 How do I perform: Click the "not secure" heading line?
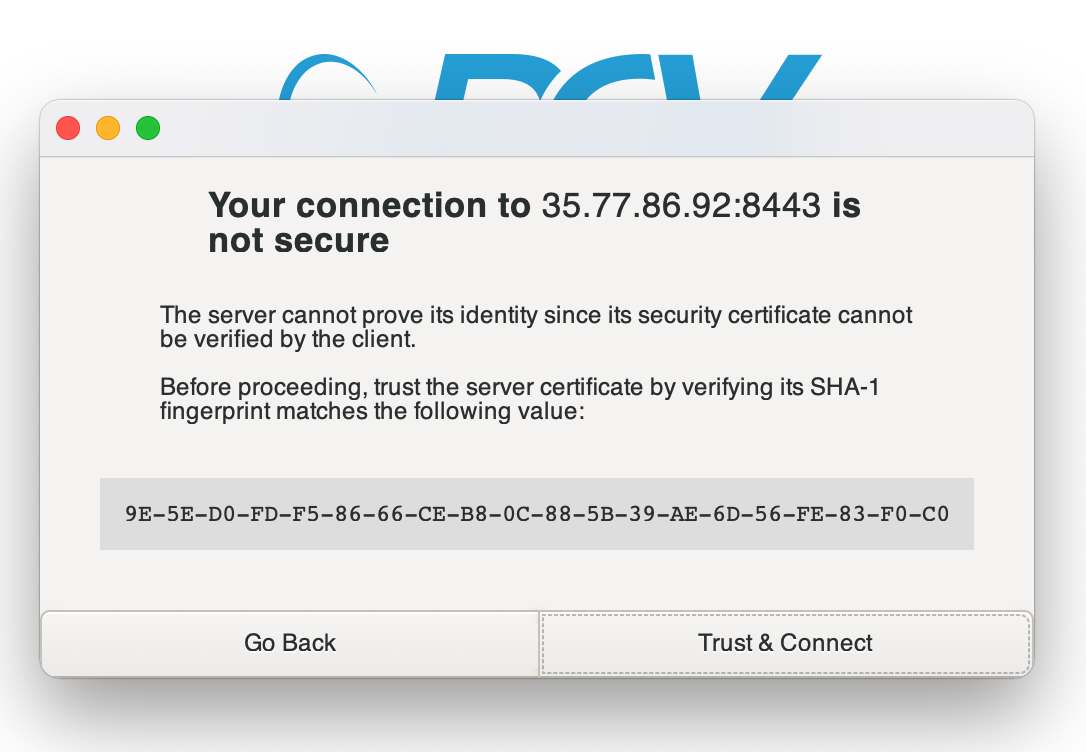click(298, 241)
